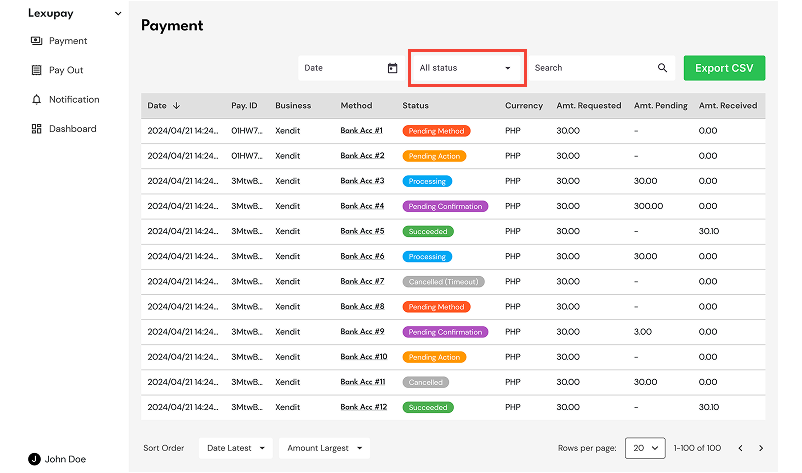The height and width of the screenshot is (473, 802).
Task: Click the magnifier search icon
Action: click(662, 67)
